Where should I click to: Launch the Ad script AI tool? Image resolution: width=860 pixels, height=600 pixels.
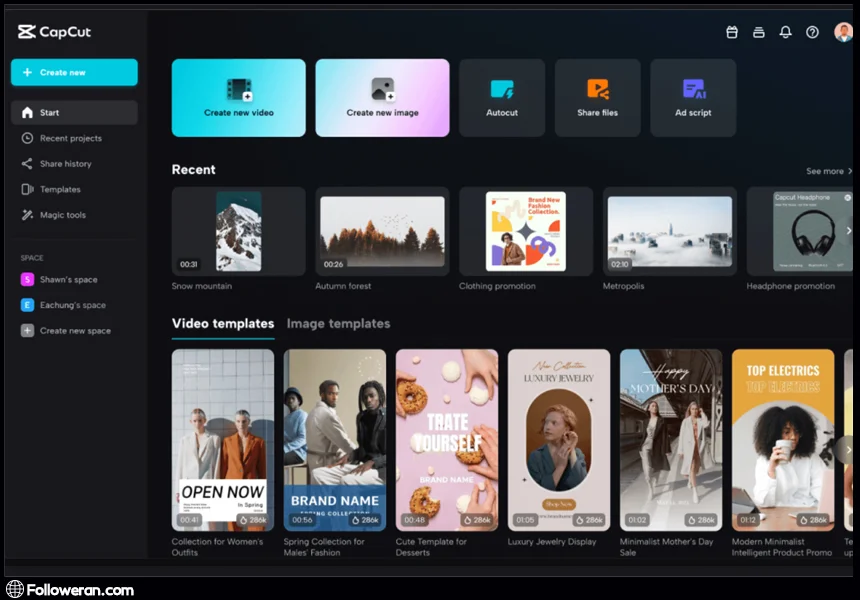pos(693,97)
